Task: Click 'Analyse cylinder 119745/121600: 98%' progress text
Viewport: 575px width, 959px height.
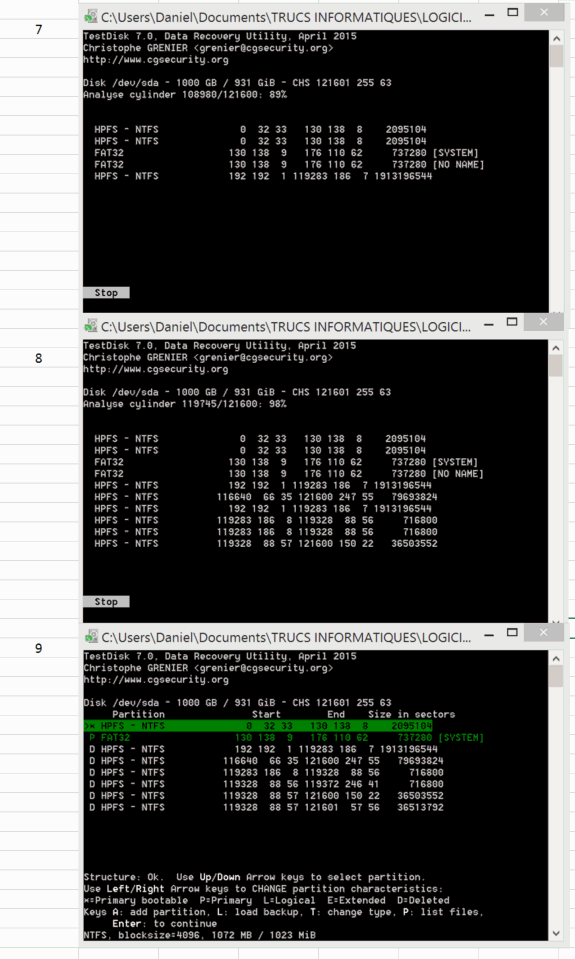Action: coord(185,404)
